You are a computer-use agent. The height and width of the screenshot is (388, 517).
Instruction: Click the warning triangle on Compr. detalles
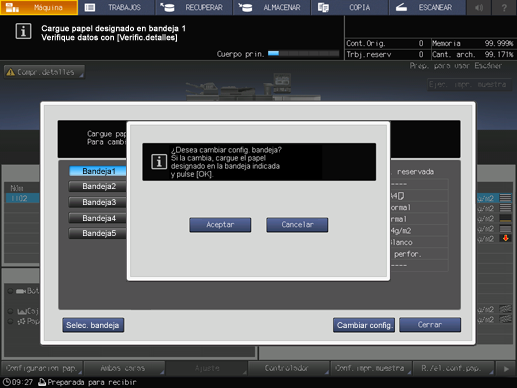point(11,72)
